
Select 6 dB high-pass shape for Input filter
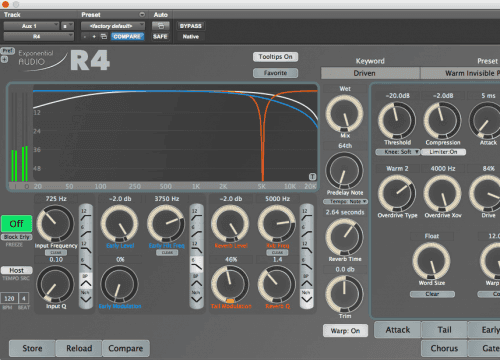pyautogui.click(x=86, y=231)
